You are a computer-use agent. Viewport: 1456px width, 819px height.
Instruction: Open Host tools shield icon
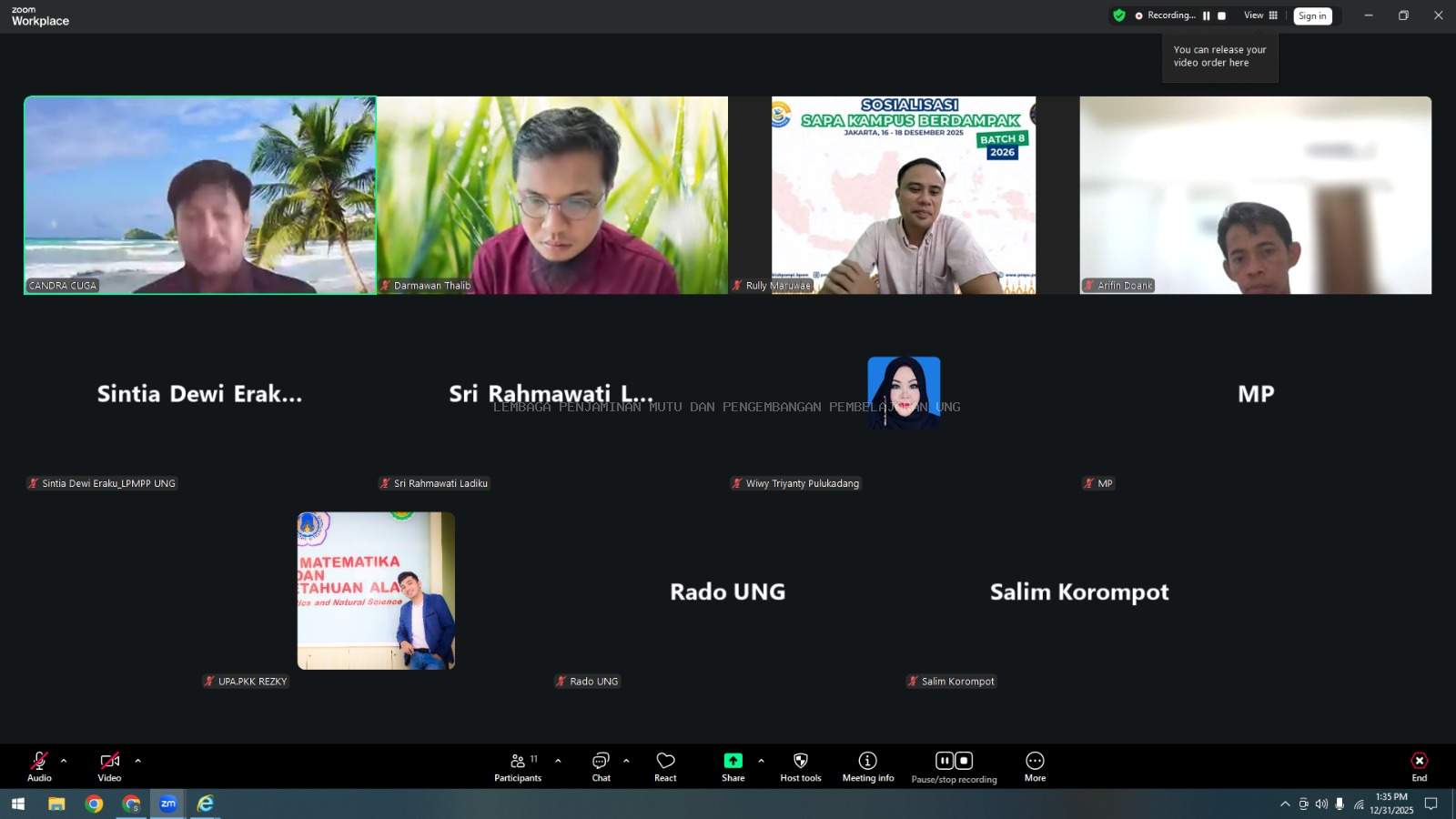click(800, 766)
